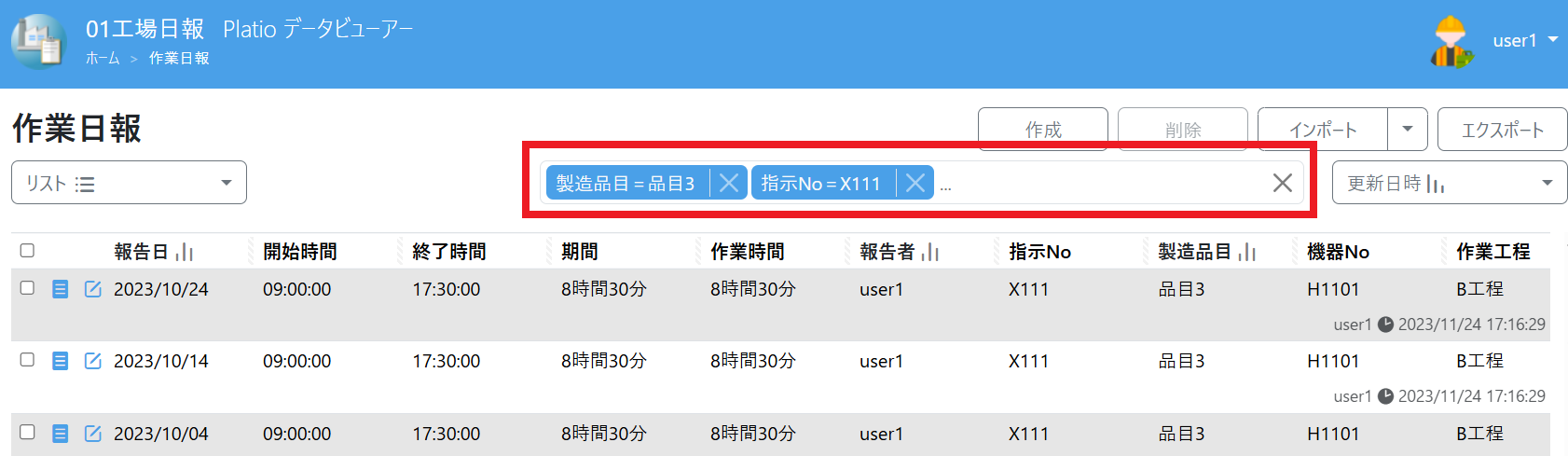Open detail view icon for 2023/10/24 row
Image resolution: width=1568 pixels, height=456 pixels.
61,289
